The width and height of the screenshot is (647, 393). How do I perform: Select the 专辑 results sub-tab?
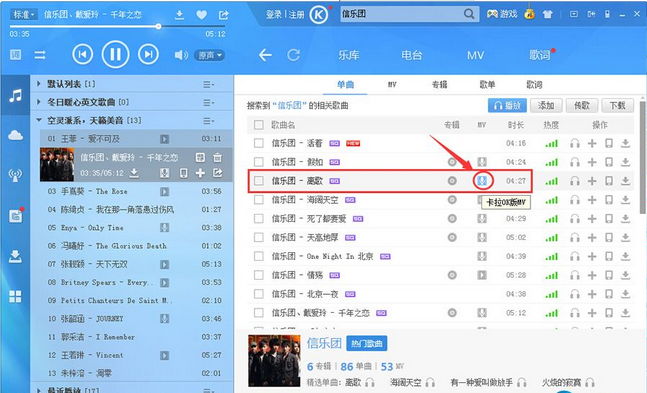pyautogui.click(x=439, y=85)
